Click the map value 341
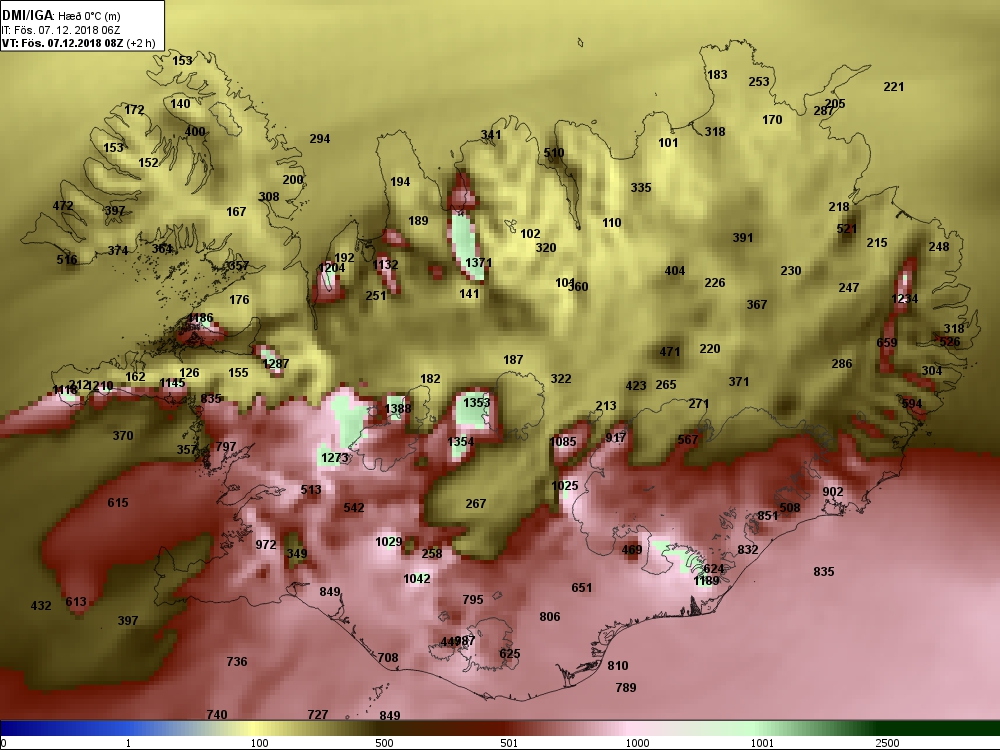1000x750 pixels. [x=491, y=135]
